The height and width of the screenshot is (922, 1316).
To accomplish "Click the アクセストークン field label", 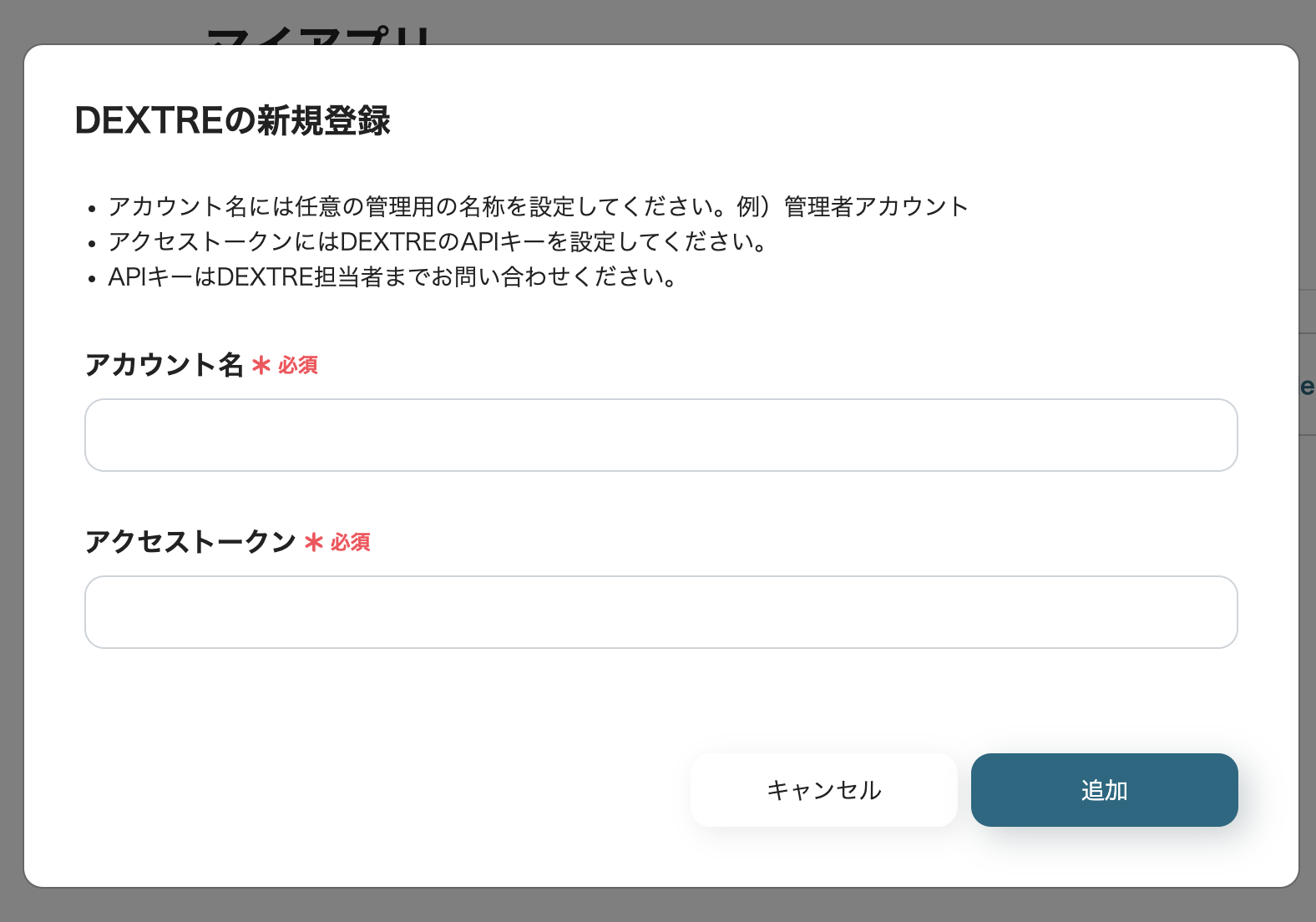I will point(190,542).
